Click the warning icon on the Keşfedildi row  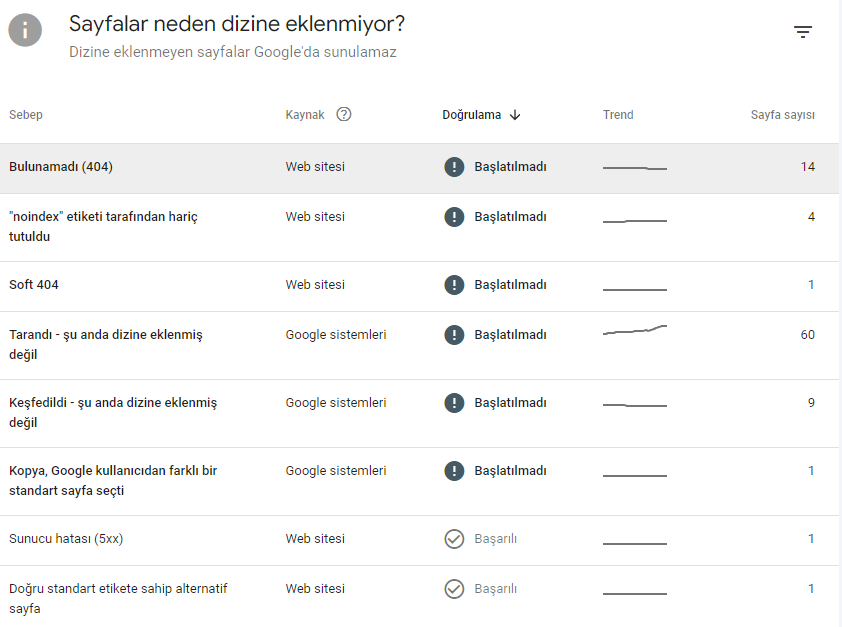click(455, 402)
